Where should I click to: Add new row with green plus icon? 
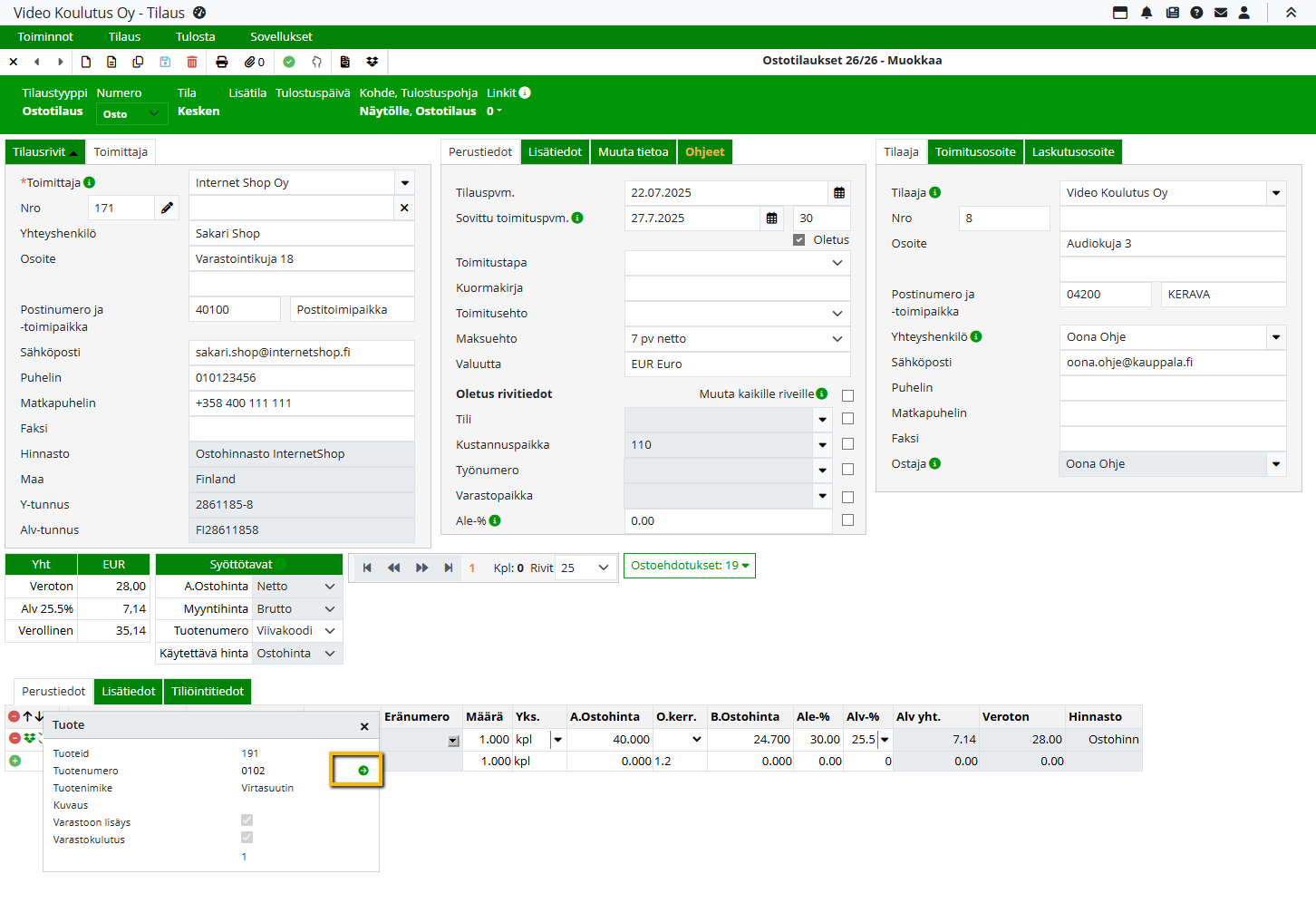[x=15, y=761]
